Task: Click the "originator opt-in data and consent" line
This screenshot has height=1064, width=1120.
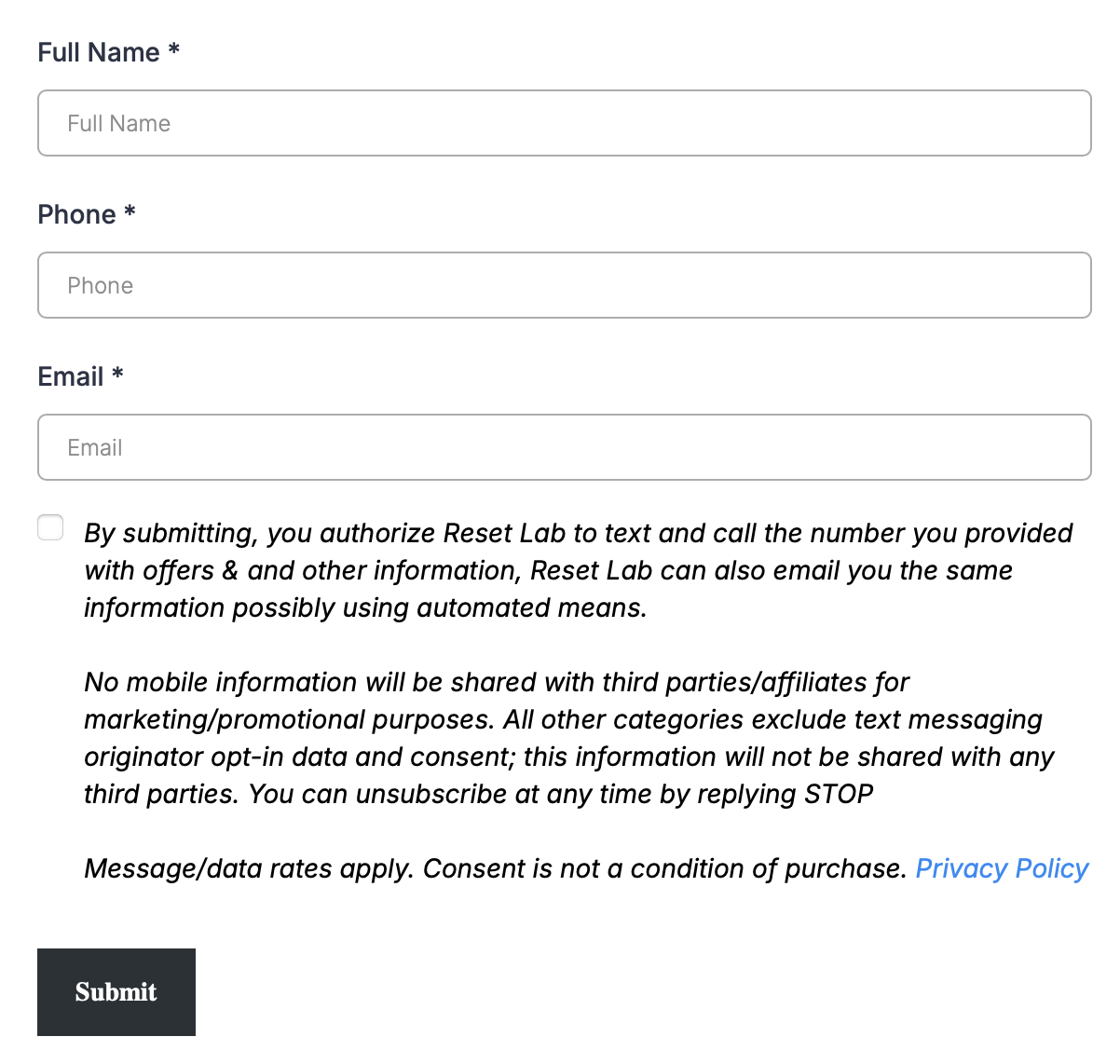Action: [x=298, y=757]
